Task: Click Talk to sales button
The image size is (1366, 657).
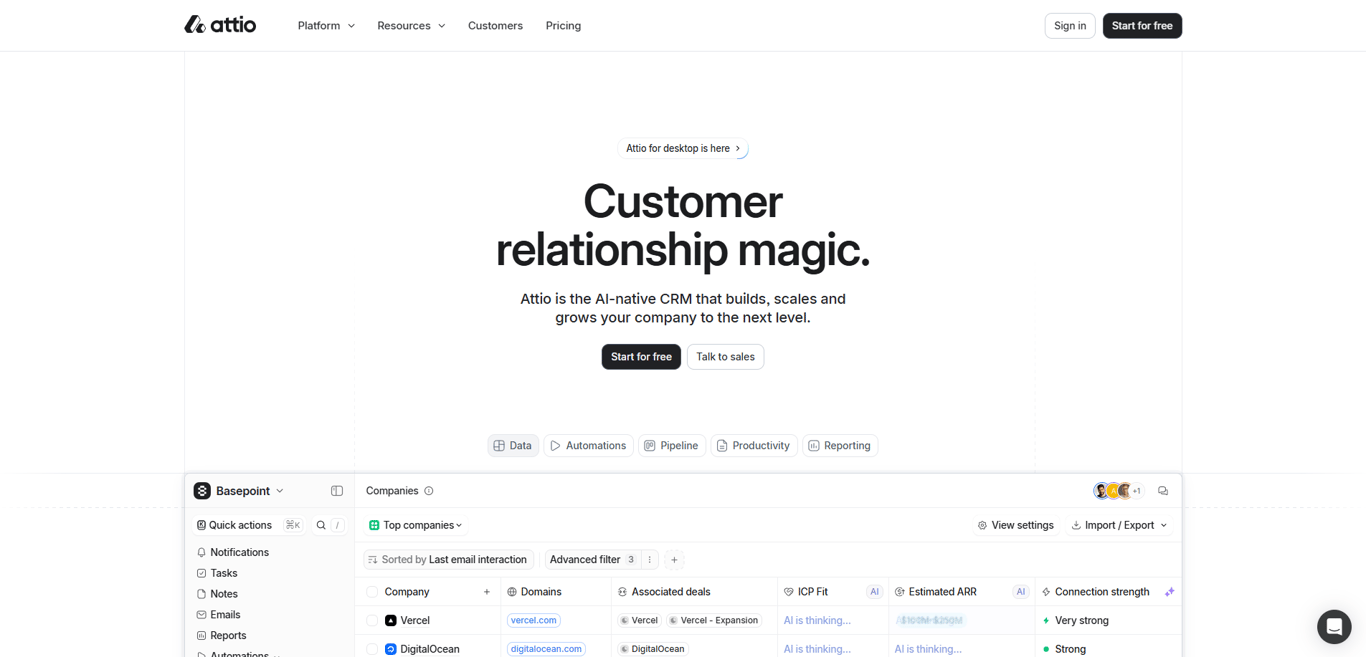Action: [x=725, y=357]
